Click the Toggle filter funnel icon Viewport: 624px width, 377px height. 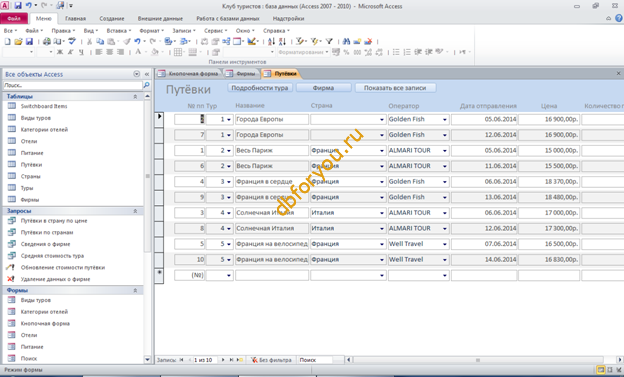[x=329, y=41]
